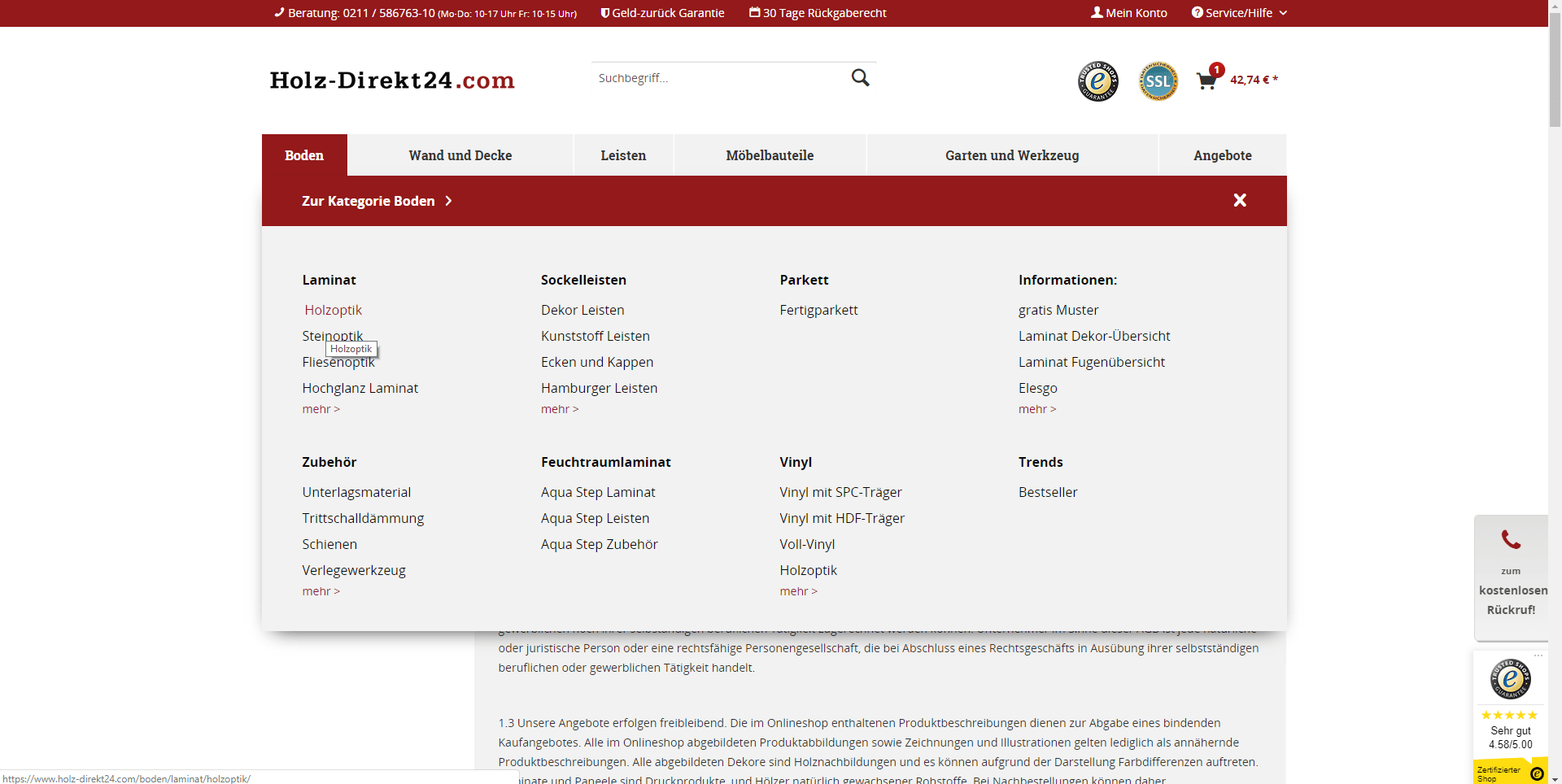Open the Leisten menu tab
Image resolution: width=1562 pixels, height=784 pixels.
(623, 155)
